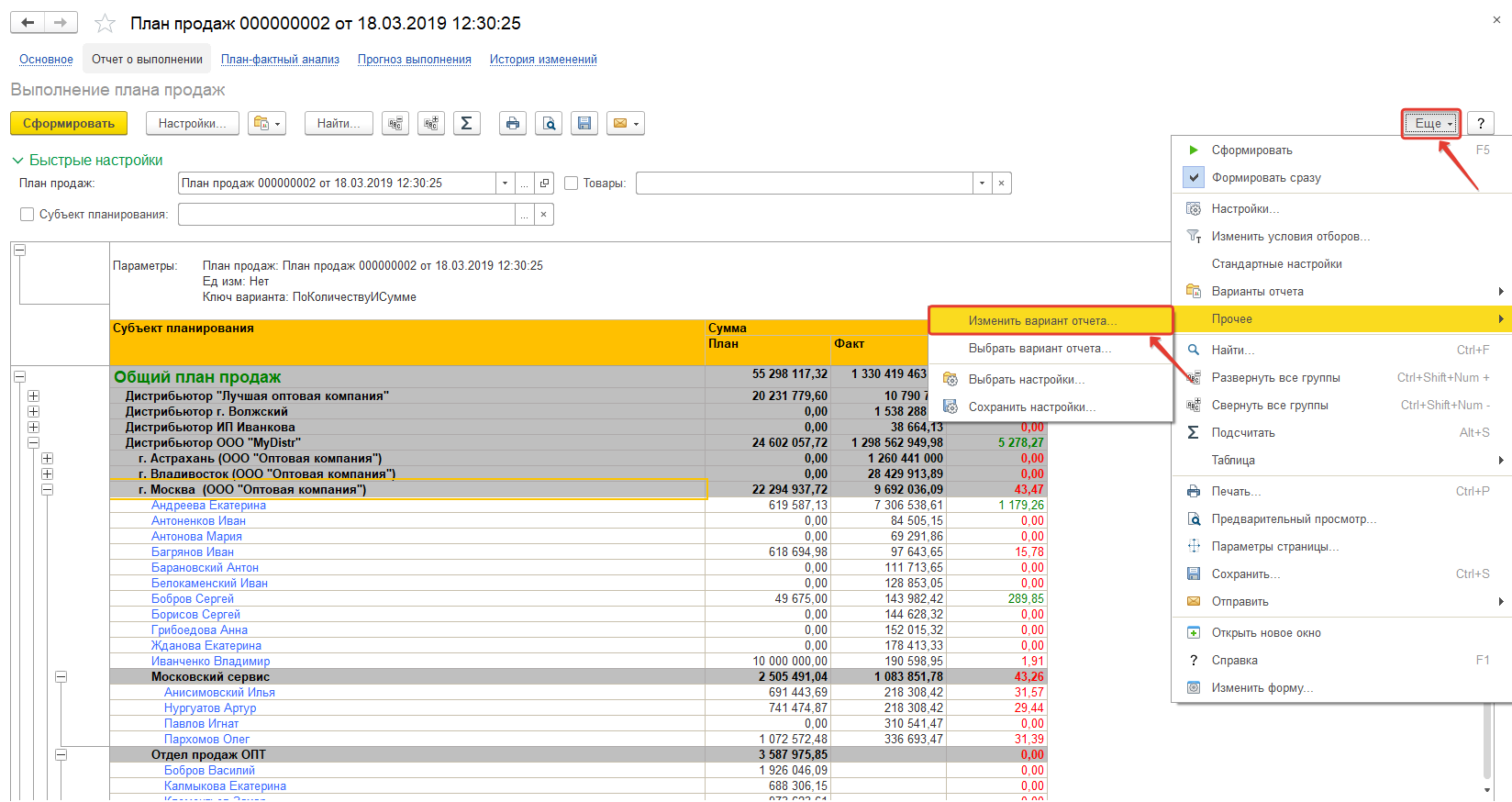Switch to the Основное tab
1512x802 pixels.
coord(46,60)
